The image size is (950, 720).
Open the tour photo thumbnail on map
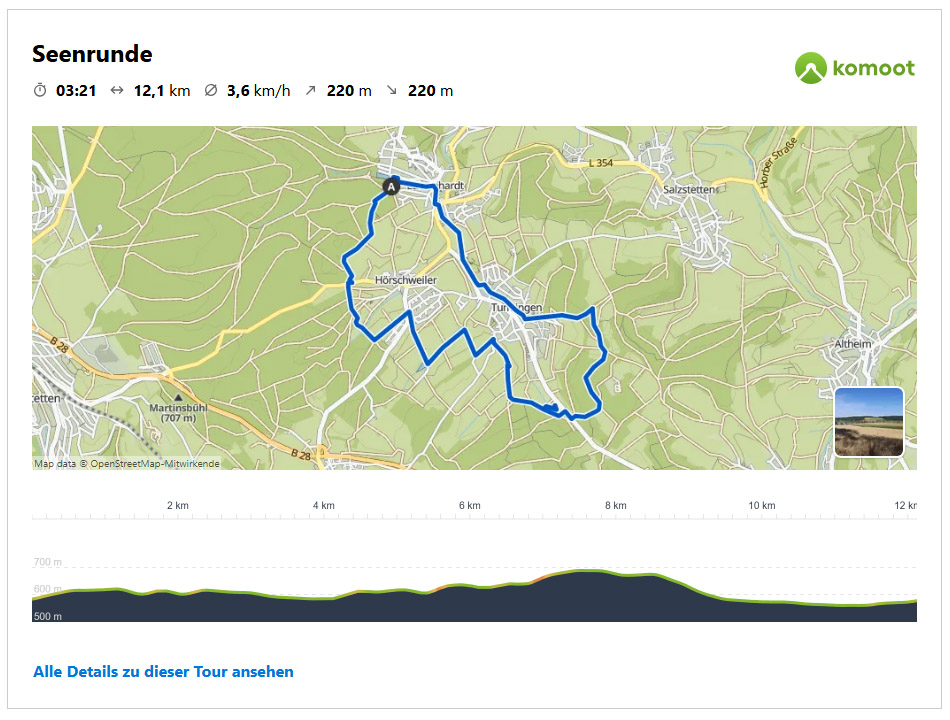pos(868,422)
